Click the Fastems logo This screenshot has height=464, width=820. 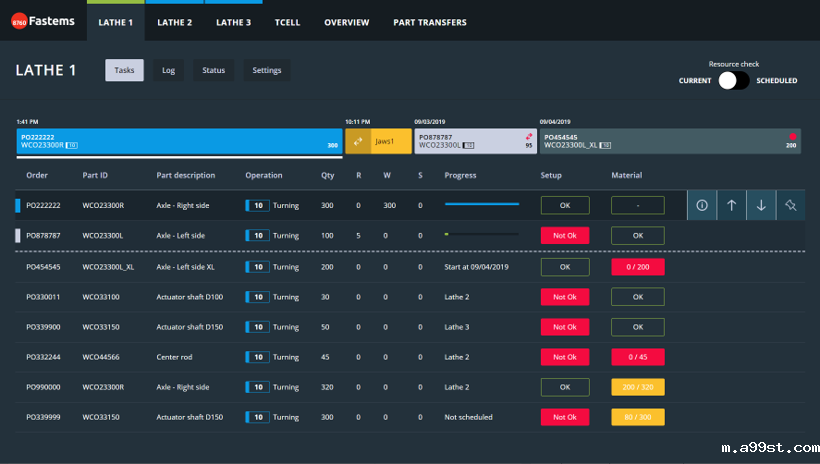pos(43,21)
